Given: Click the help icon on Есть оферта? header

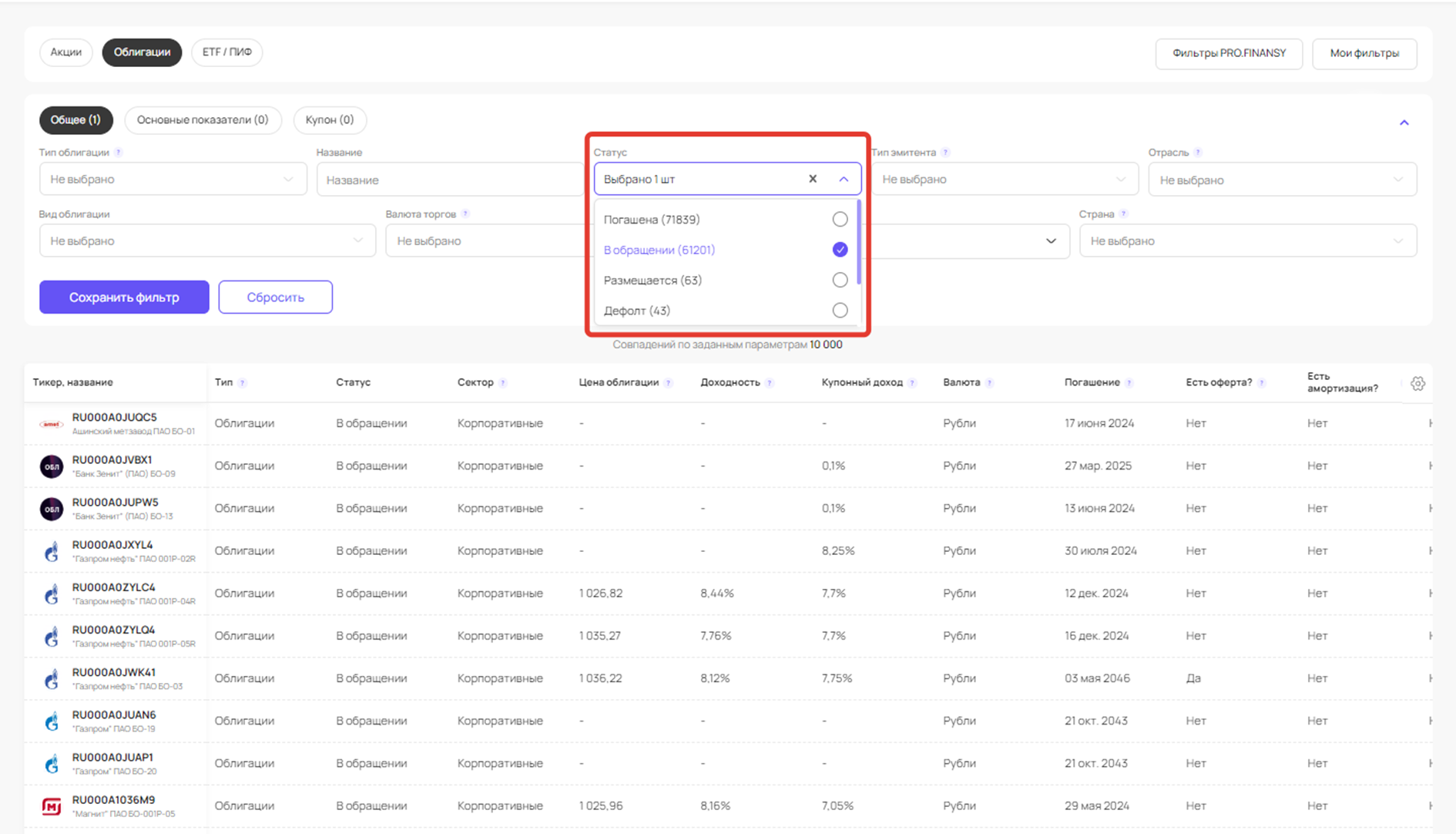Looking at the screenshot, I should 1261,383.
